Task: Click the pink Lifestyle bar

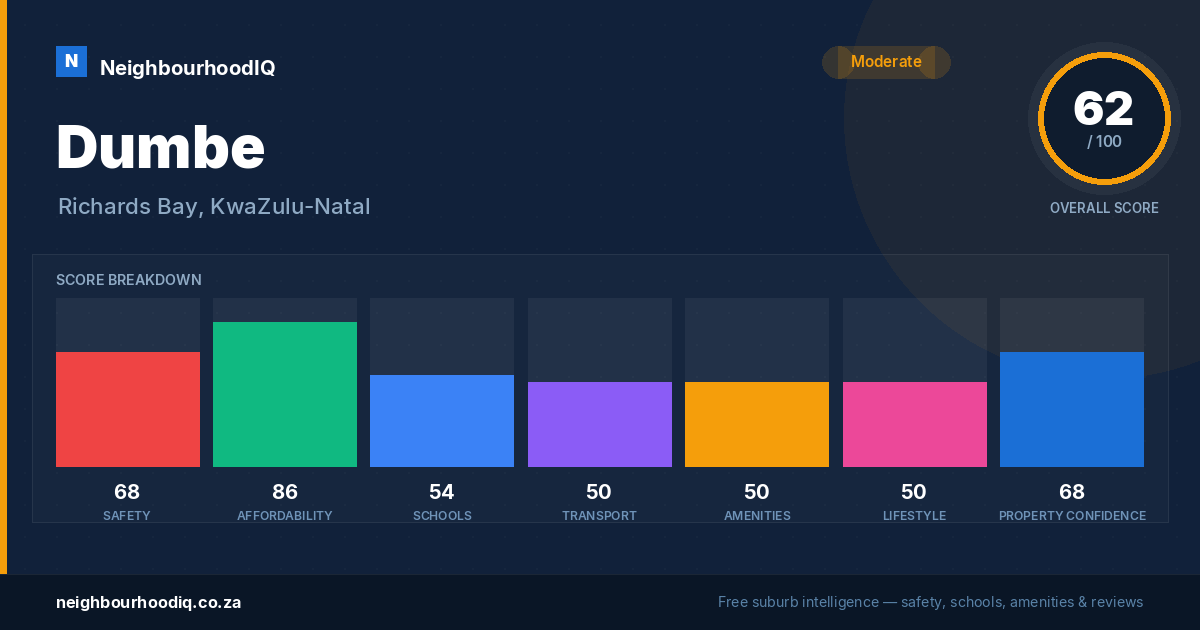Action: click(915, 424)
